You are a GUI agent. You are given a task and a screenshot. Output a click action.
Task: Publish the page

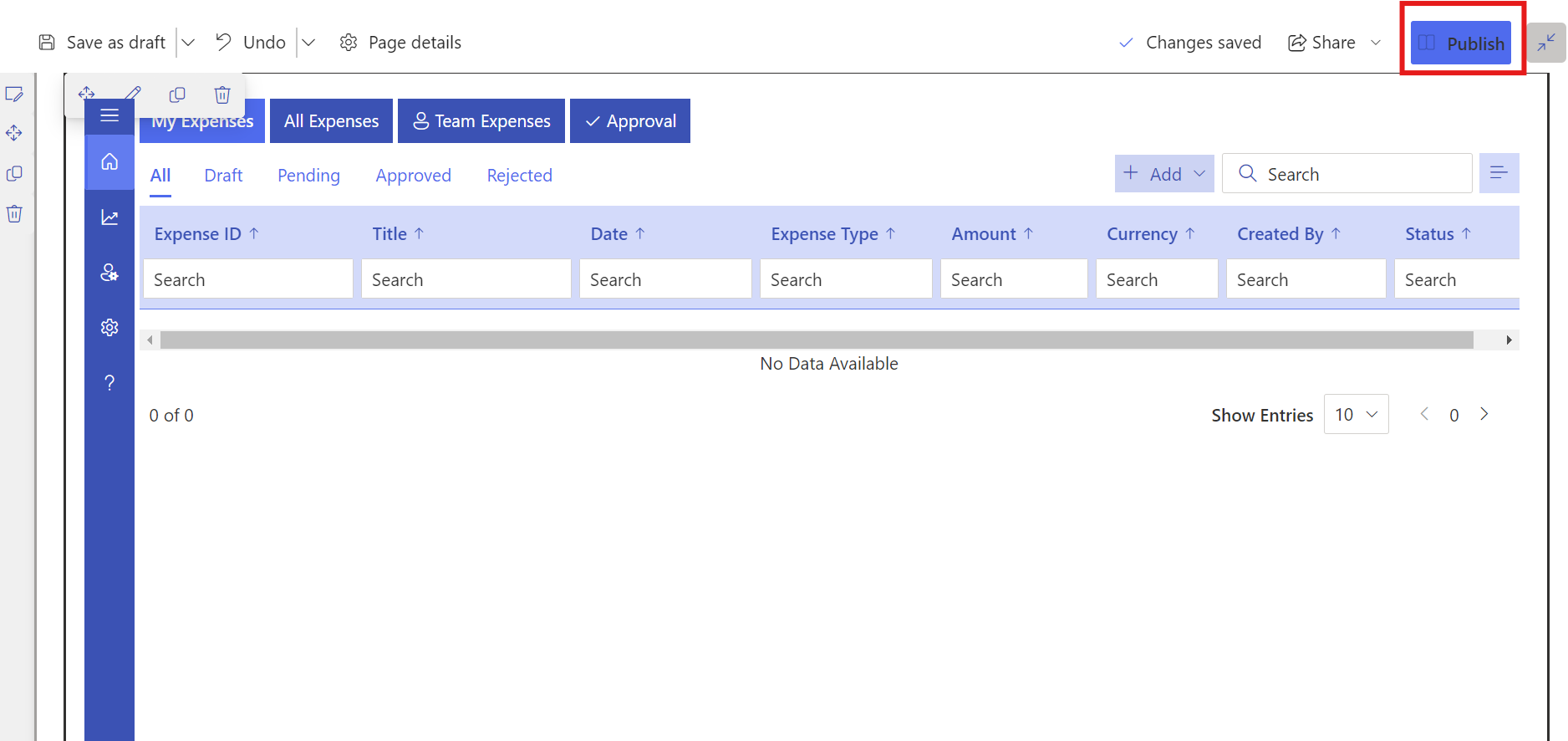click(x=1461, y=43)
